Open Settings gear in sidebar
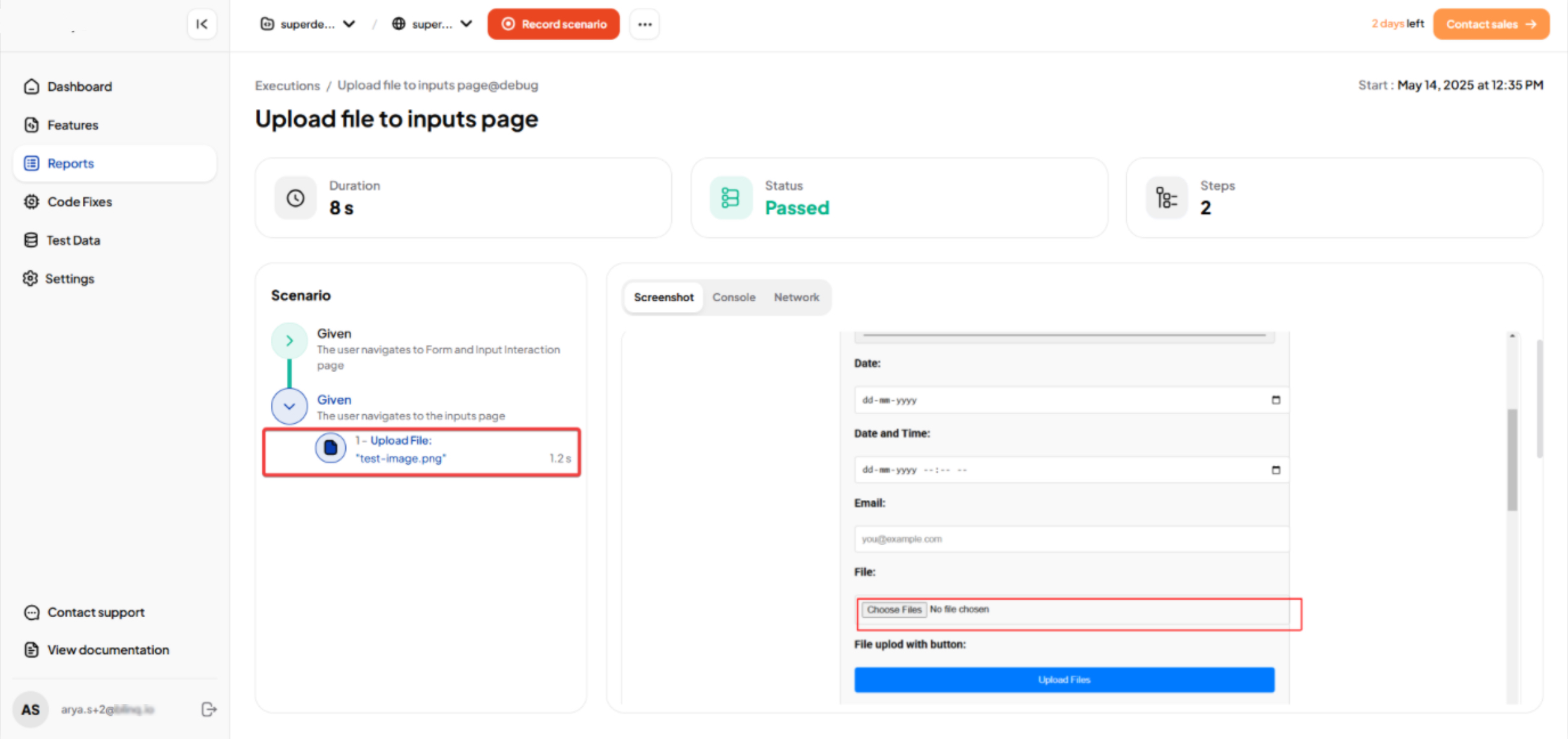1568x739 pixels. [30, 278]
